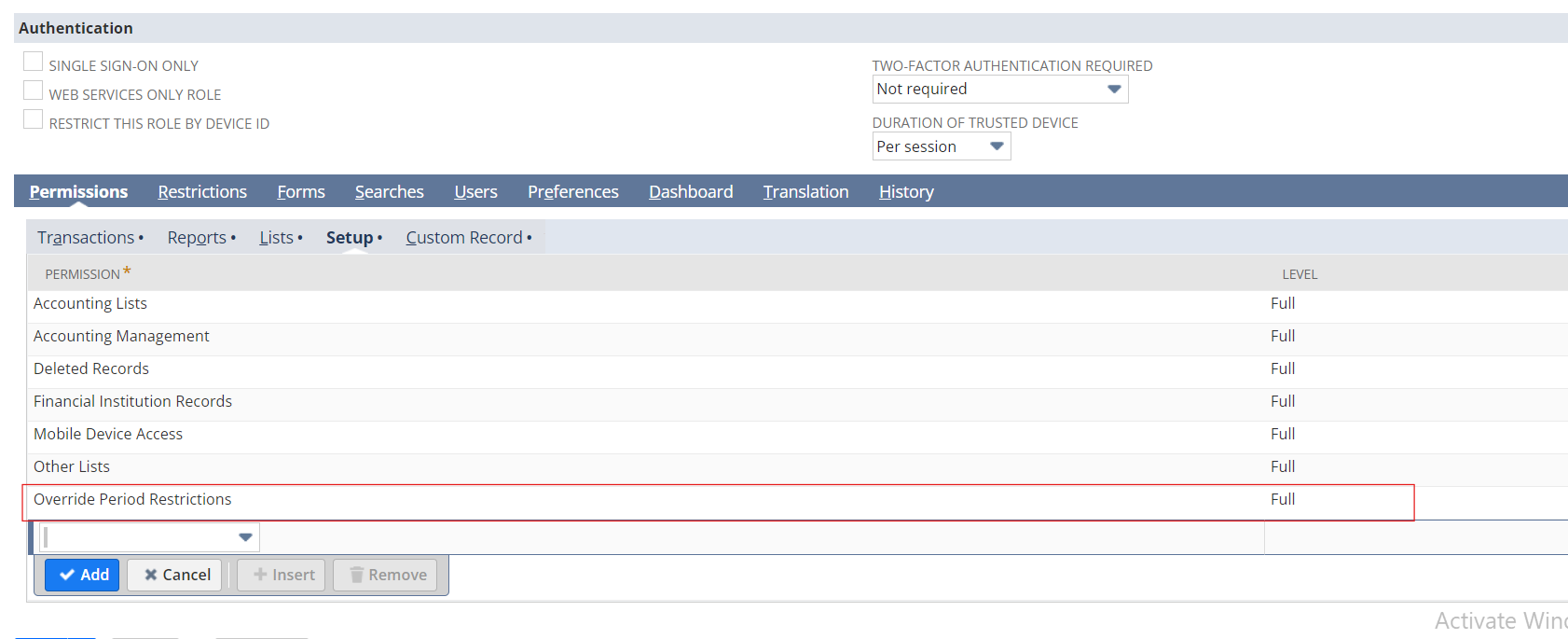This screenshot has width=1568, height=639.
Task: Click the Accounting Management permission row
Action: click(x=121, y=337)
